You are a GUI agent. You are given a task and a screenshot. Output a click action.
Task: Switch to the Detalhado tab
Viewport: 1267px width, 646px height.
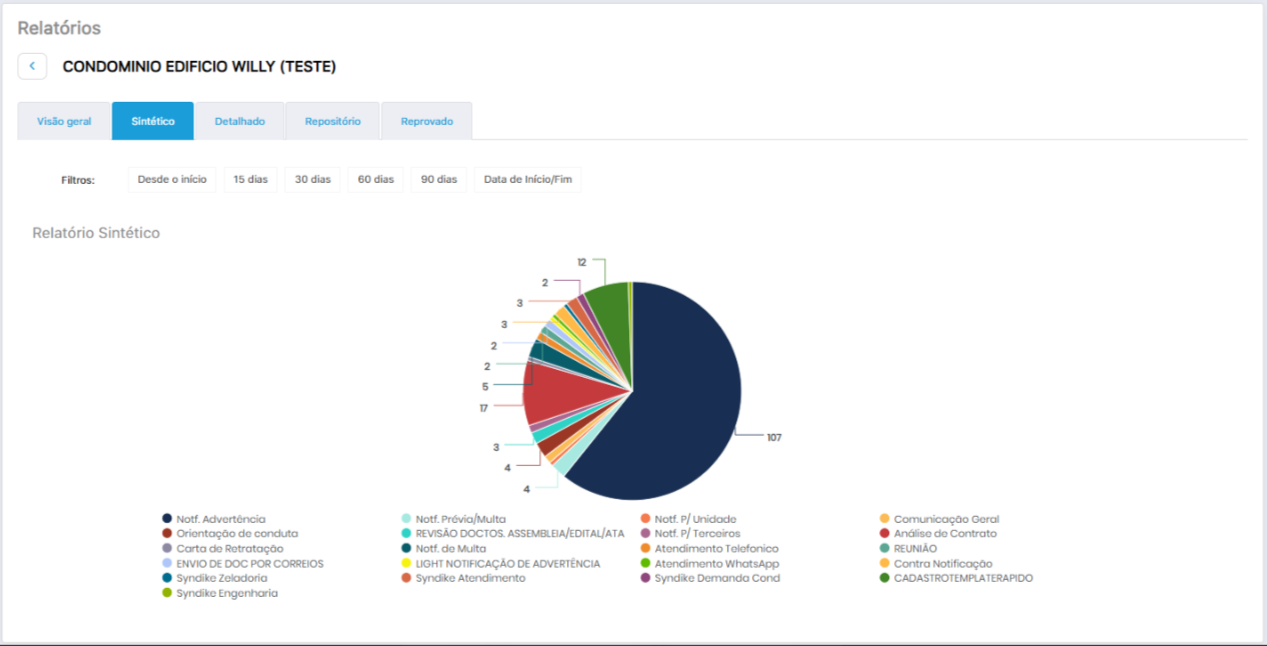(x=240, y=121)
